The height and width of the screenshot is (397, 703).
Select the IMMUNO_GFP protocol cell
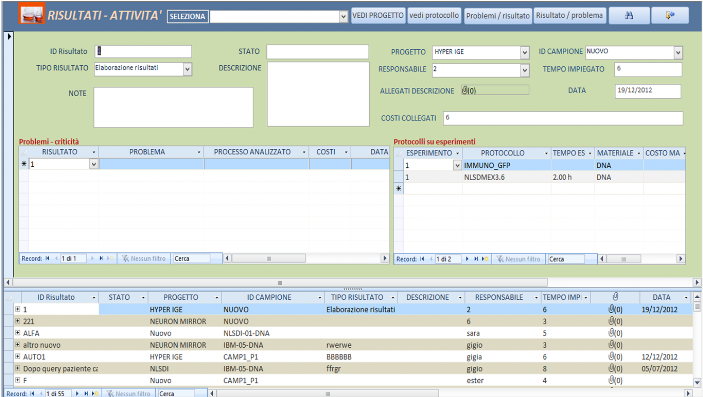[507, 166]
